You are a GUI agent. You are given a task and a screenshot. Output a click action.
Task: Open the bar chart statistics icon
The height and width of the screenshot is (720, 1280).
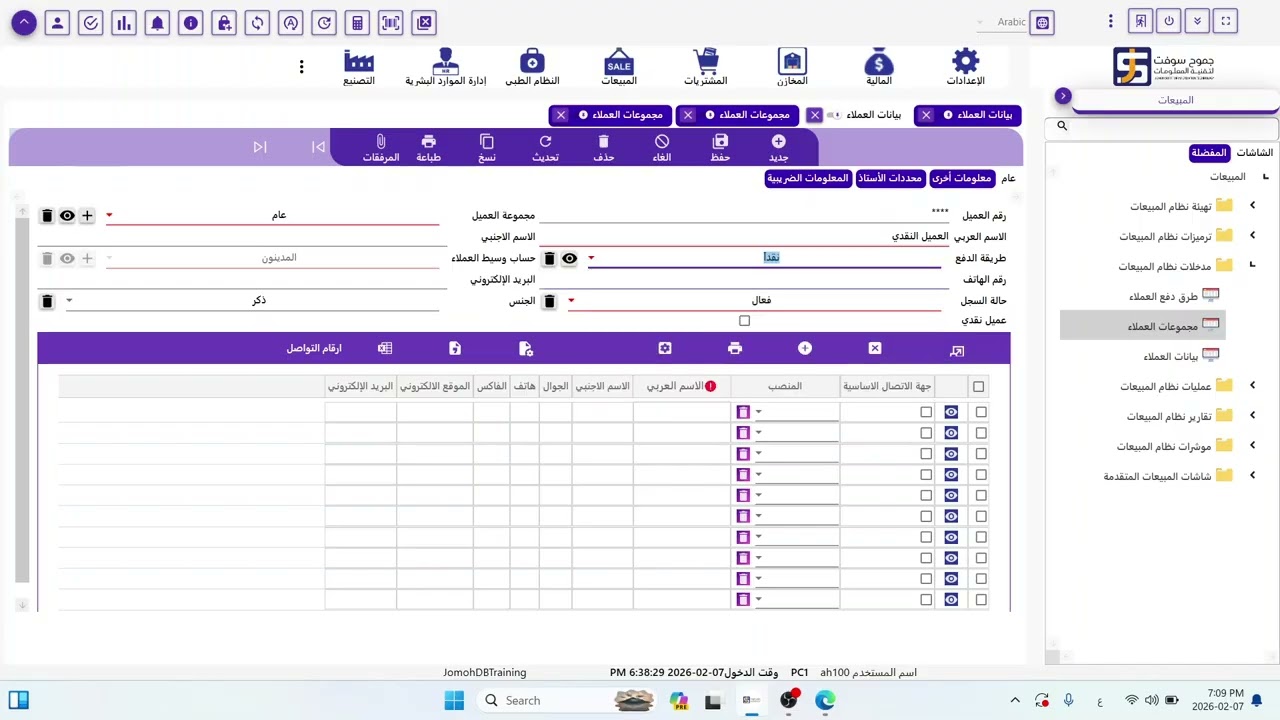pos(124,22)
